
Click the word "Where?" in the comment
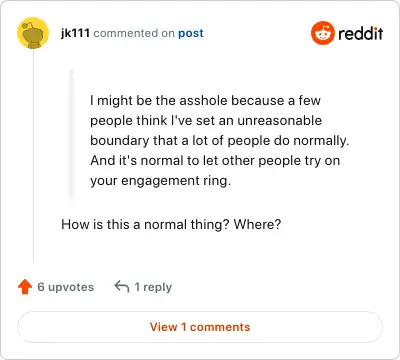[x=257, y=224]
